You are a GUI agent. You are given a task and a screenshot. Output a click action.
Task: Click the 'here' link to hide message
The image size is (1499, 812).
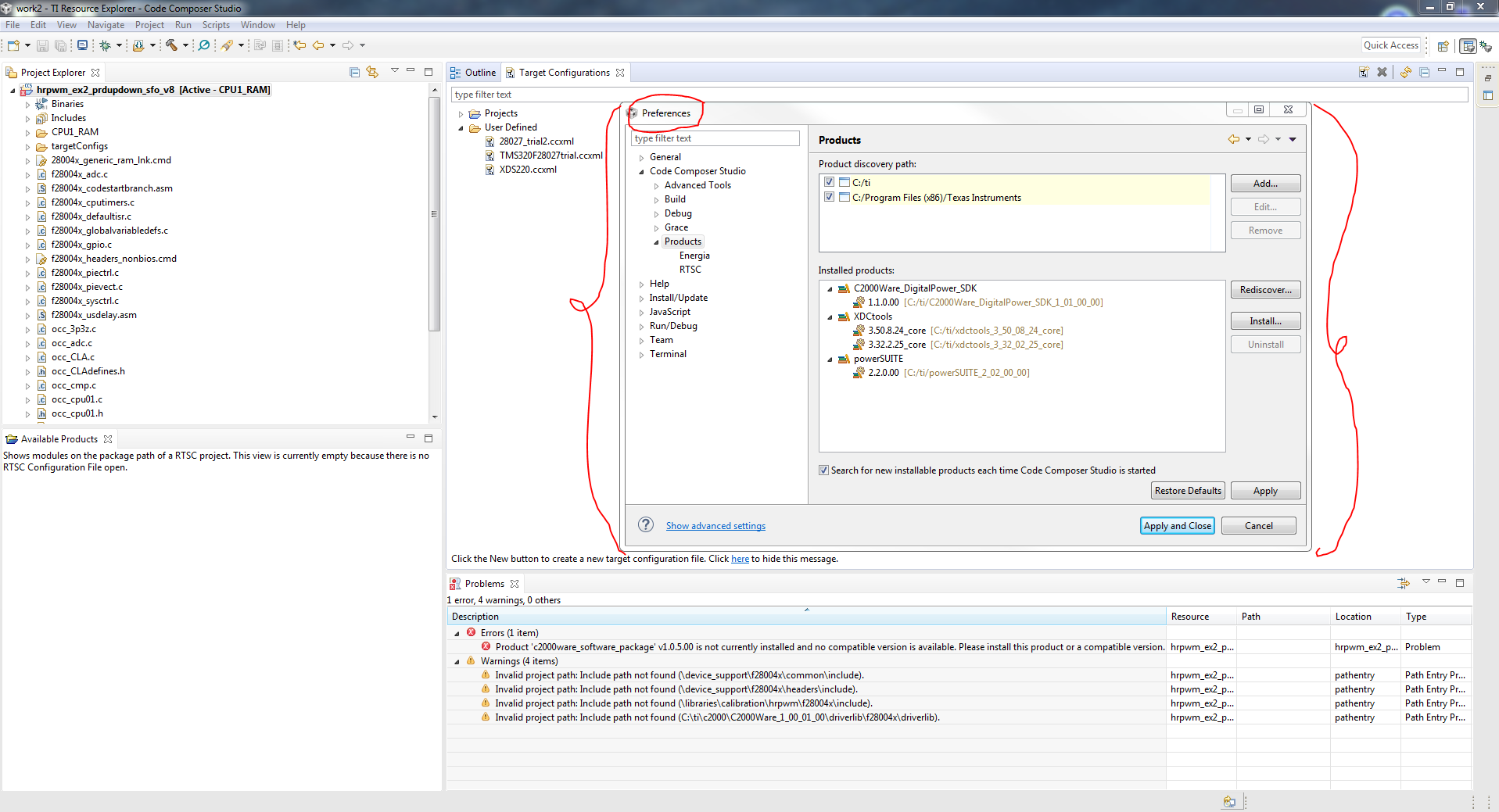740,559
